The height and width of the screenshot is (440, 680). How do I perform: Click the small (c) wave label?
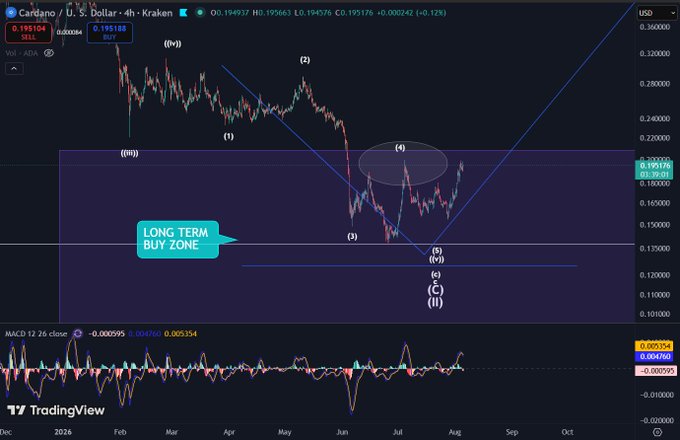pyautogui.click(x=436, y=274)
